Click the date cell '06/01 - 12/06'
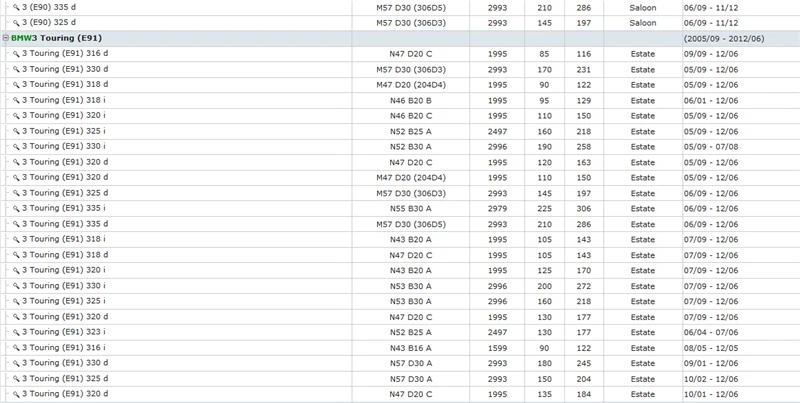 click(x=711, y=100)
